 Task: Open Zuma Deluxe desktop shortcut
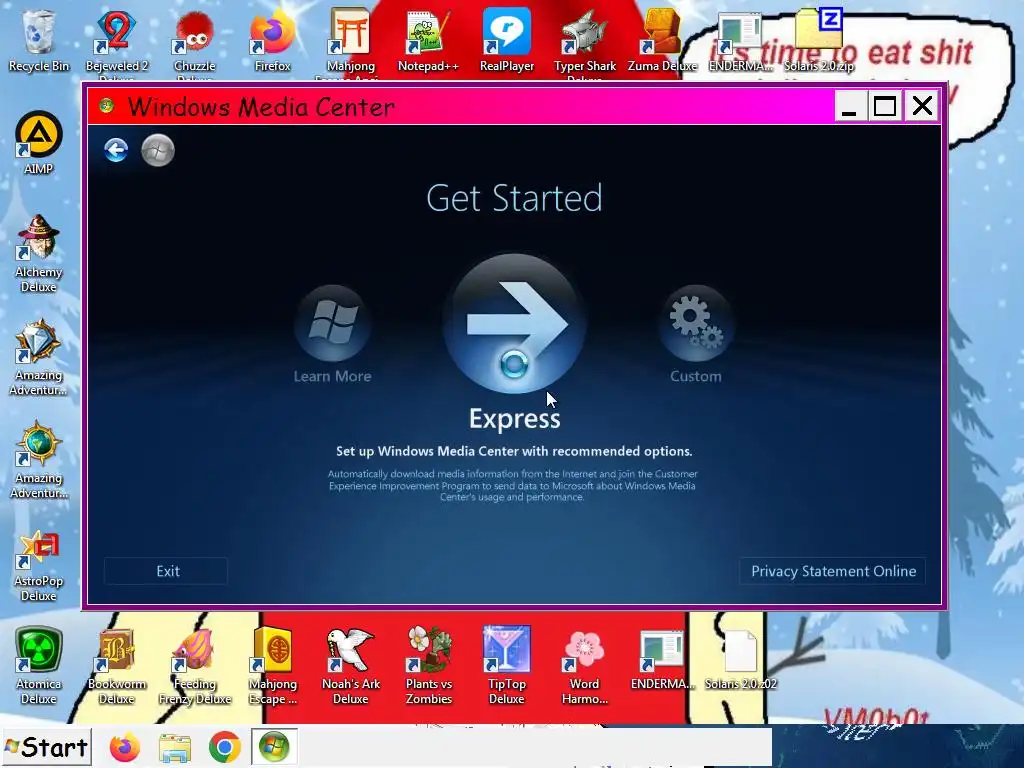coord(662,40)
